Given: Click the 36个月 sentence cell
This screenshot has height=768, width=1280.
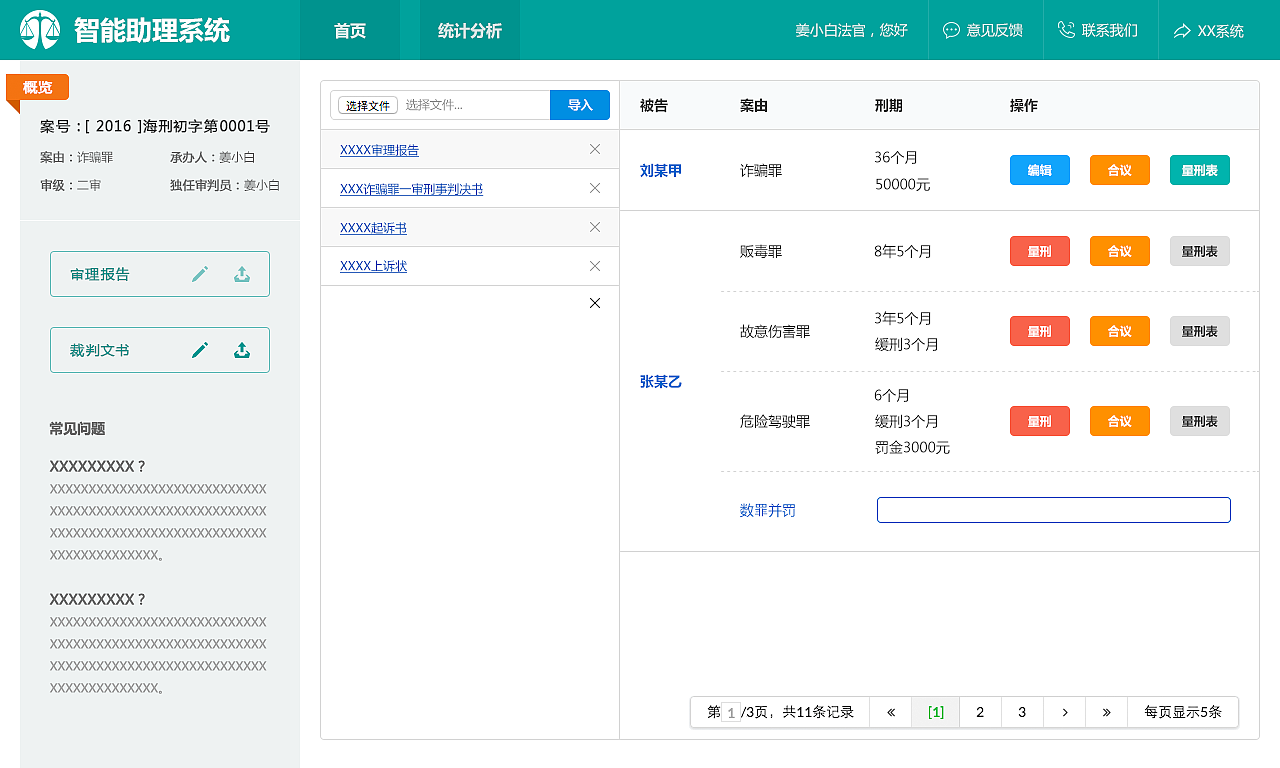Looking at the screenshot, I should [x=896, y=157].
